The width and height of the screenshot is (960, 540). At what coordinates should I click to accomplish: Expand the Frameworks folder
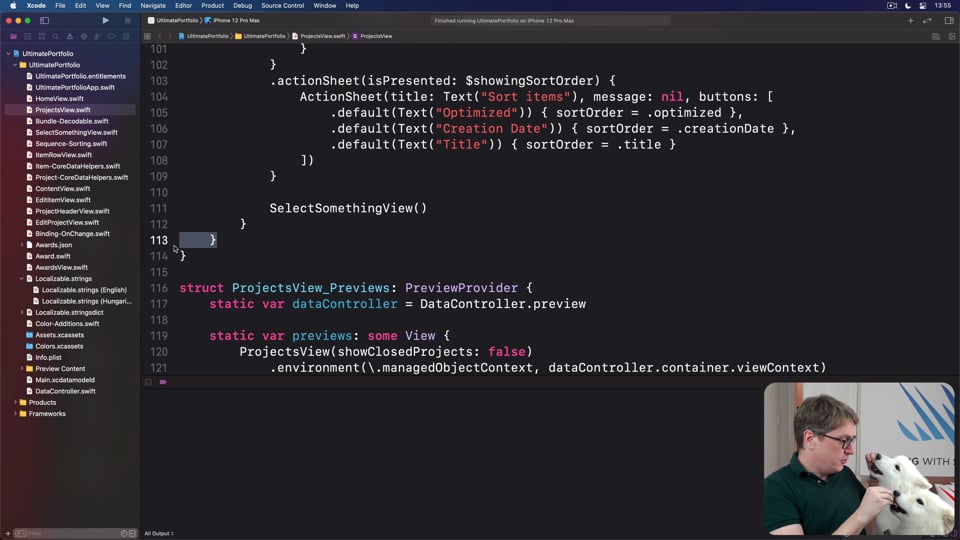coord(15,414)
